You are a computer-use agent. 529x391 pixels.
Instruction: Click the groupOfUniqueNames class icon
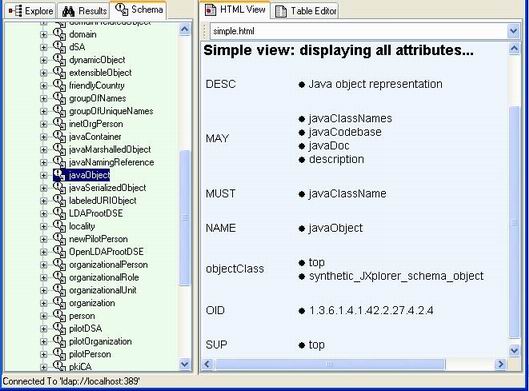[x=59, y=111]
